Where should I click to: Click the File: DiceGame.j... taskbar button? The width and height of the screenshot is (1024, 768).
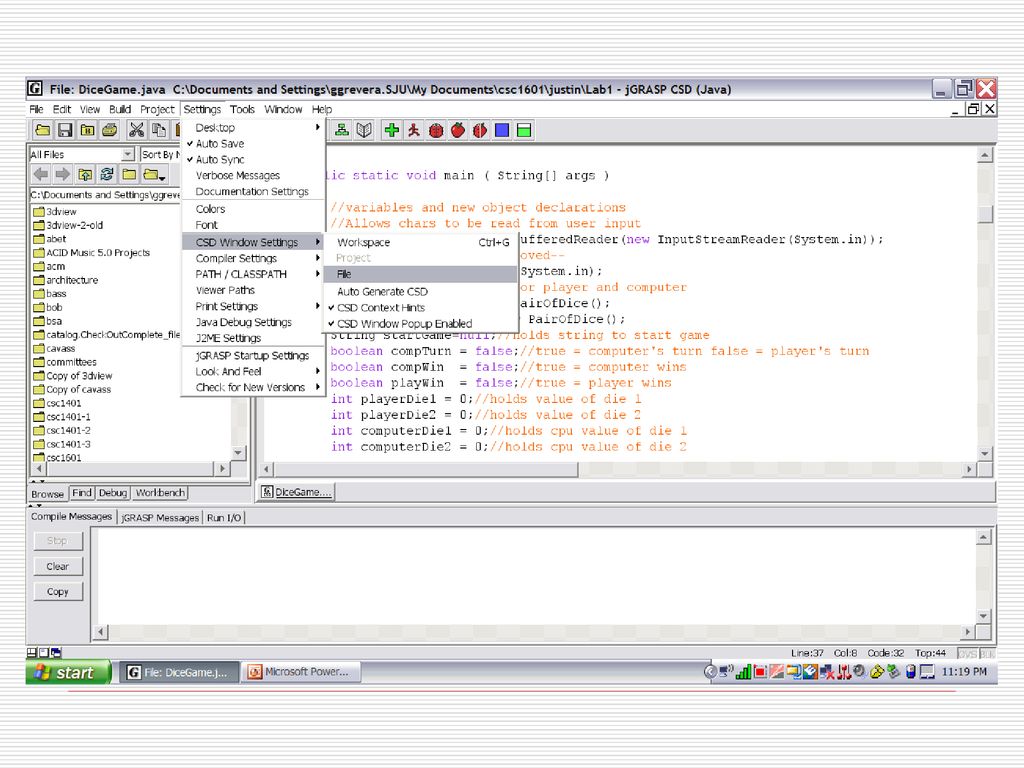[179, 672]
